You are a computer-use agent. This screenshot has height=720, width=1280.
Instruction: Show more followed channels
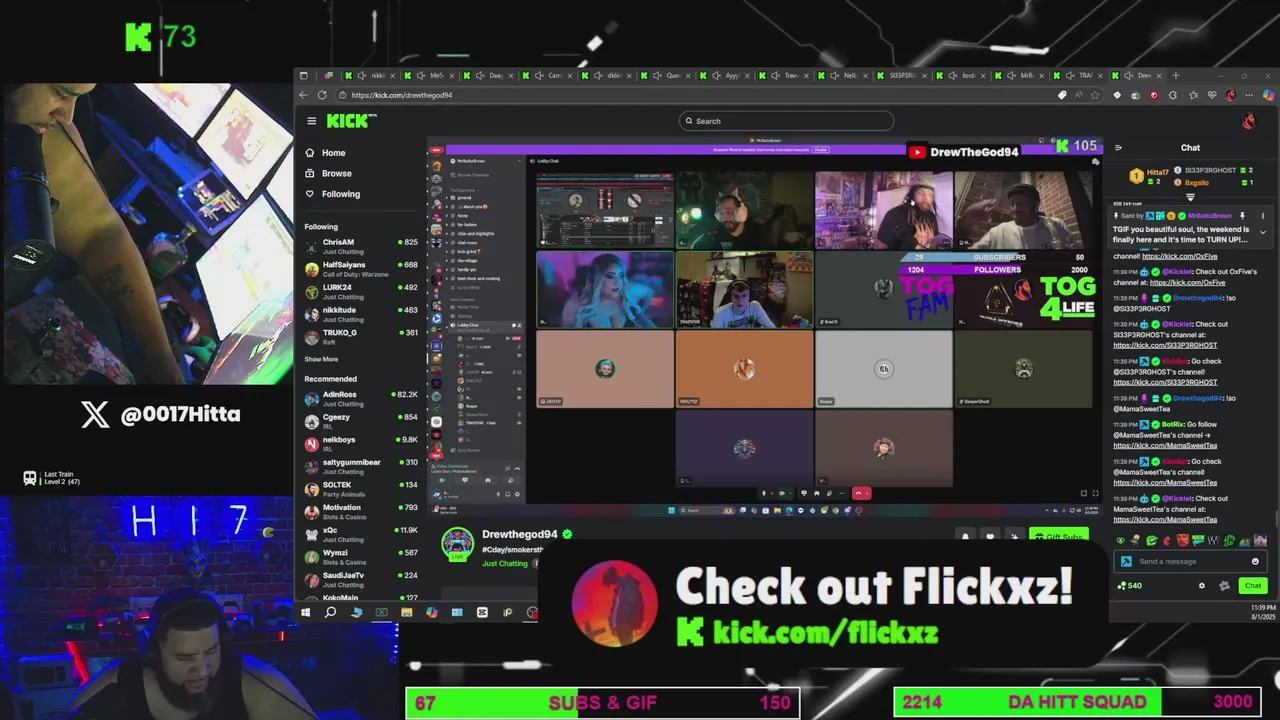point(321,359)
